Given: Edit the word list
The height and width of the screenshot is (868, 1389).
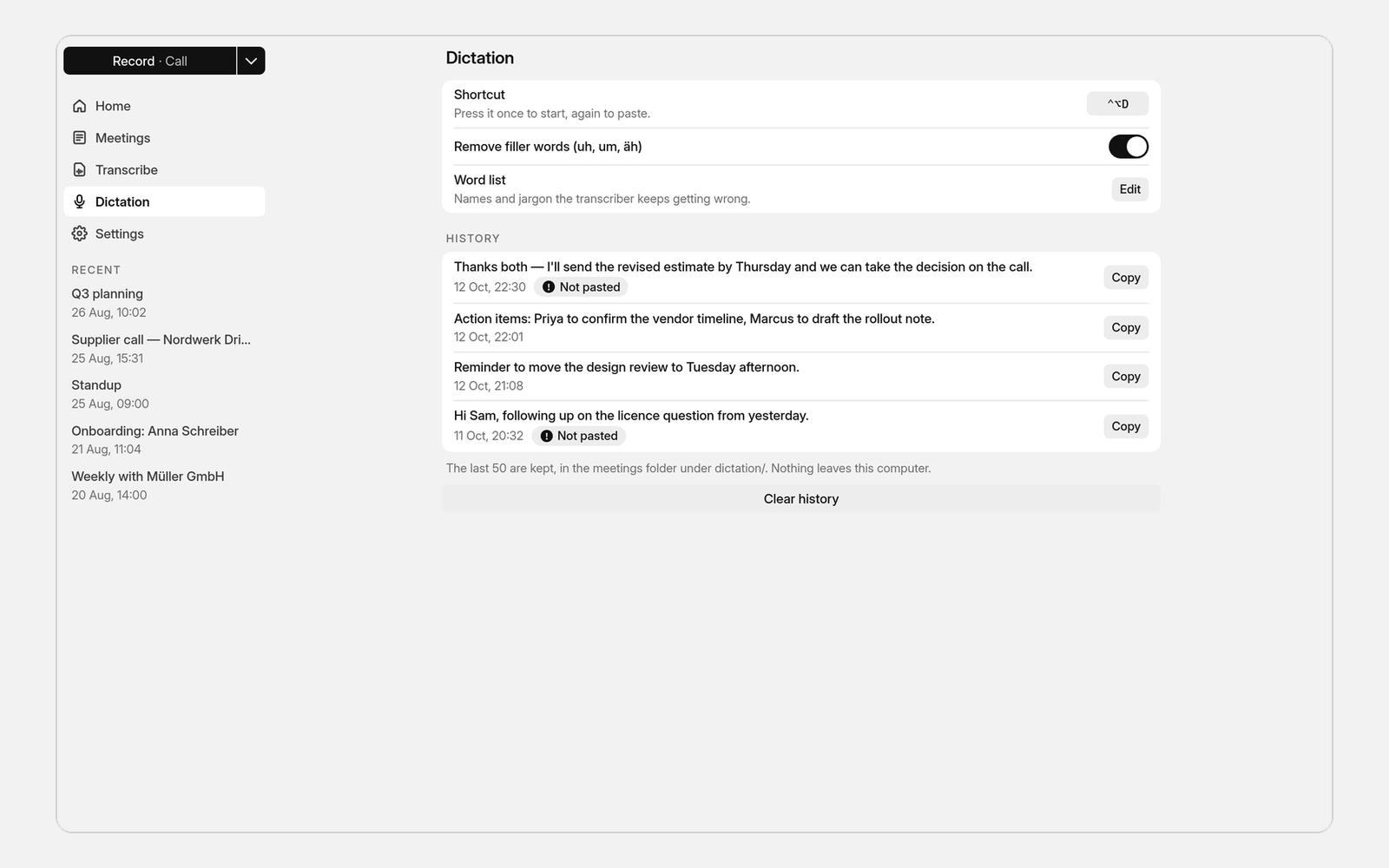Looking at the screenshot, I should coord(1129,189).
